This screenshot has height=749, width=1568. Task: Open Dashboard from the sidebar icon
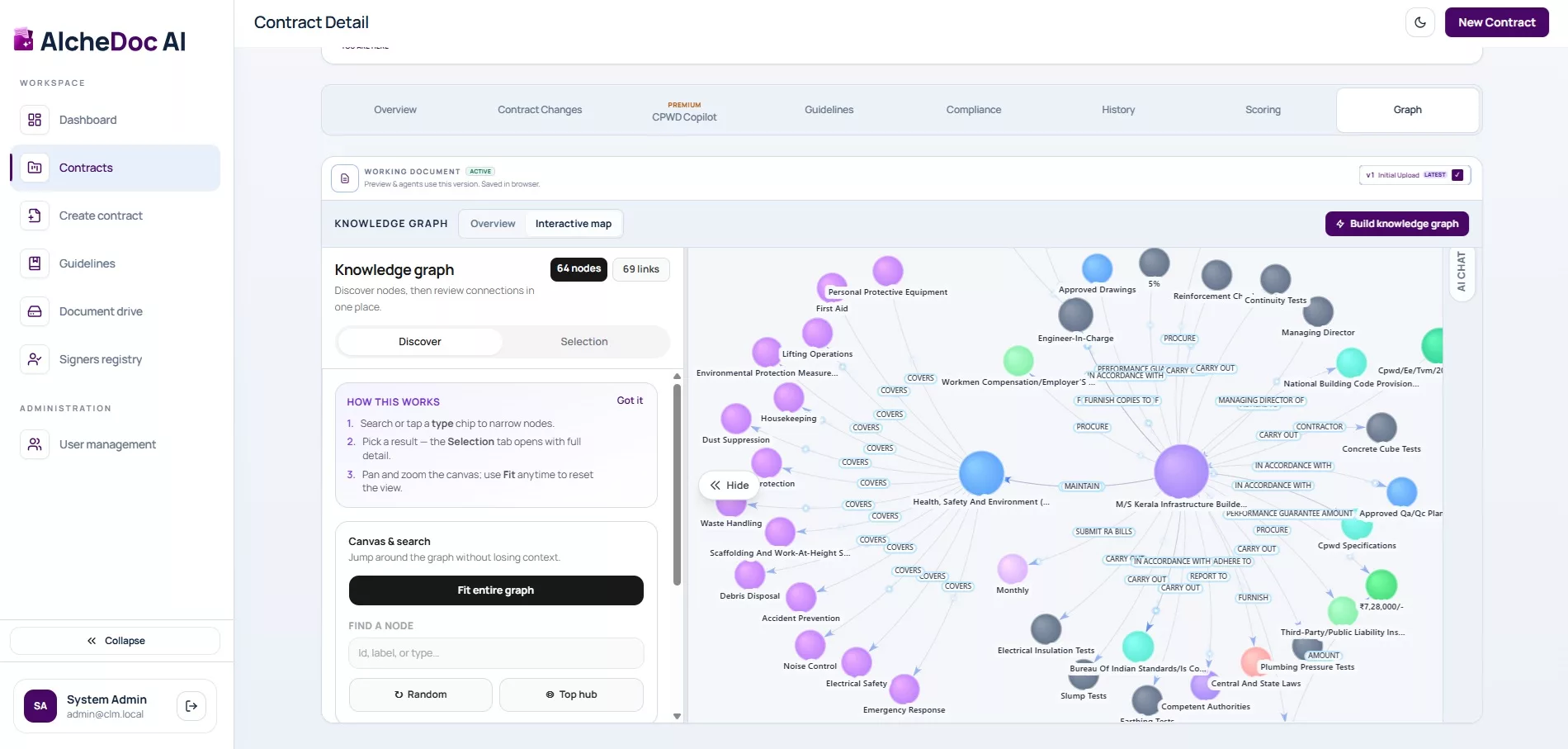(x=35, y=120)
